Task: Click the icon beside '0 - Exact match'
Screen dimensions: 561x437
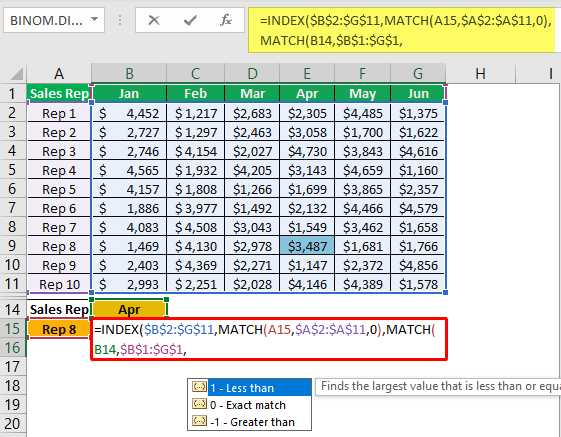Action: (199, 404)
